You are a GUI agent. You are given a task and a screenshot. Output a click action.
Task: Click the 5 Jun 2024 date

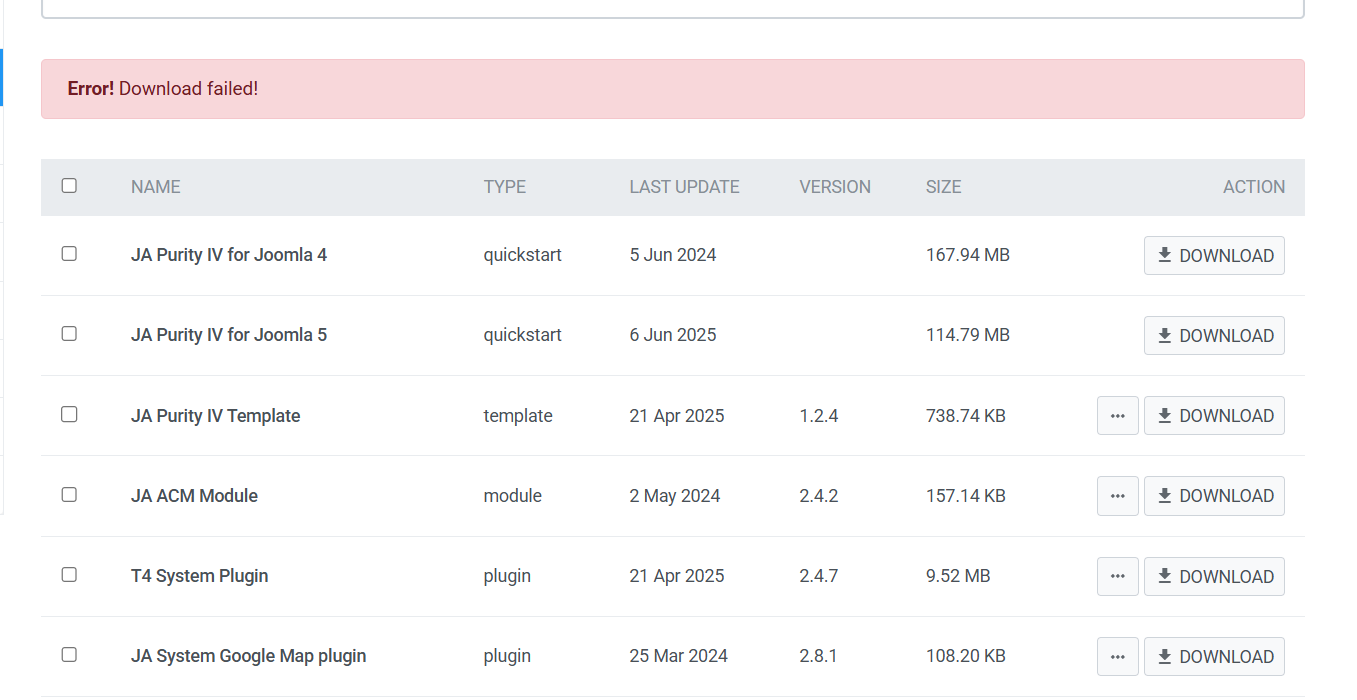click(x=673, y=255)
